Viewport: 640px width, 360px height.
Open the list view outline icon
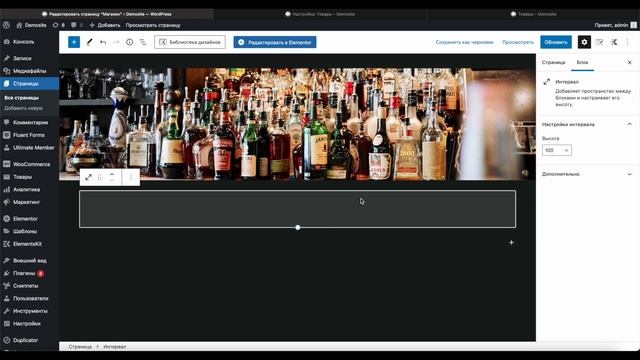[143, 42]
